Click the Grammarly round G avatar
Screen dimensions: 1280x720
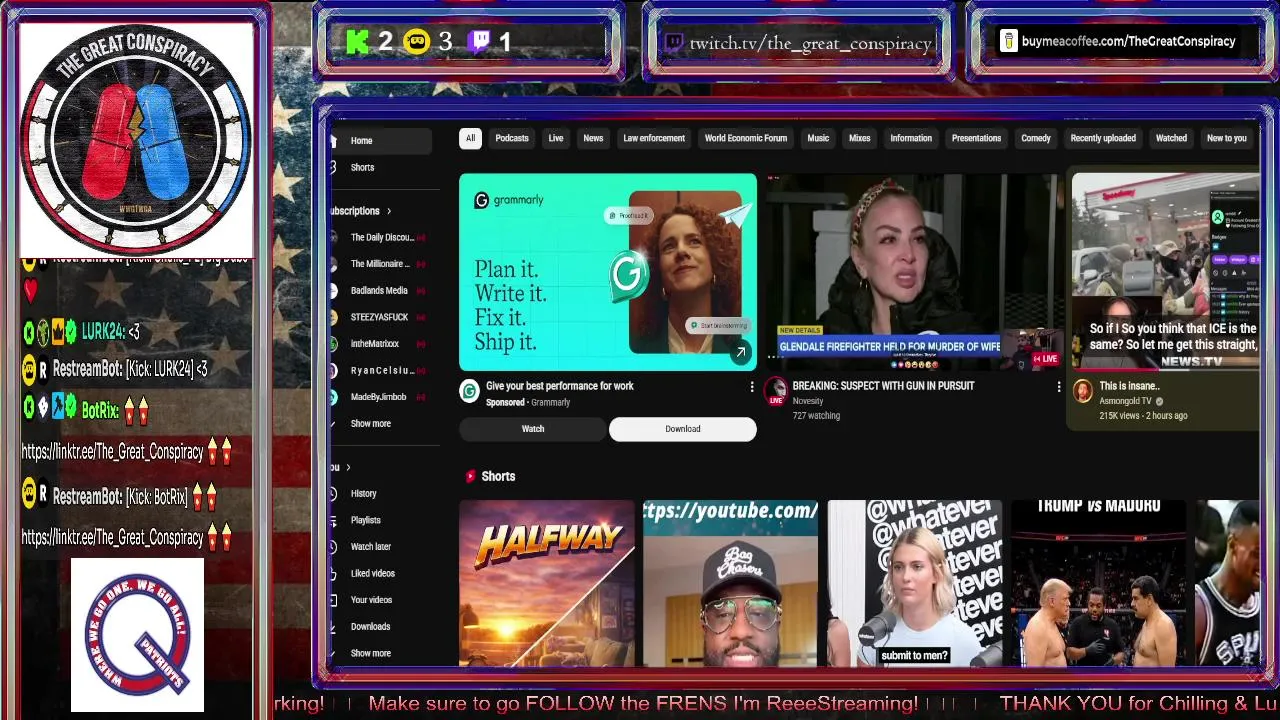pyautogui.click(x=469, y=391)
